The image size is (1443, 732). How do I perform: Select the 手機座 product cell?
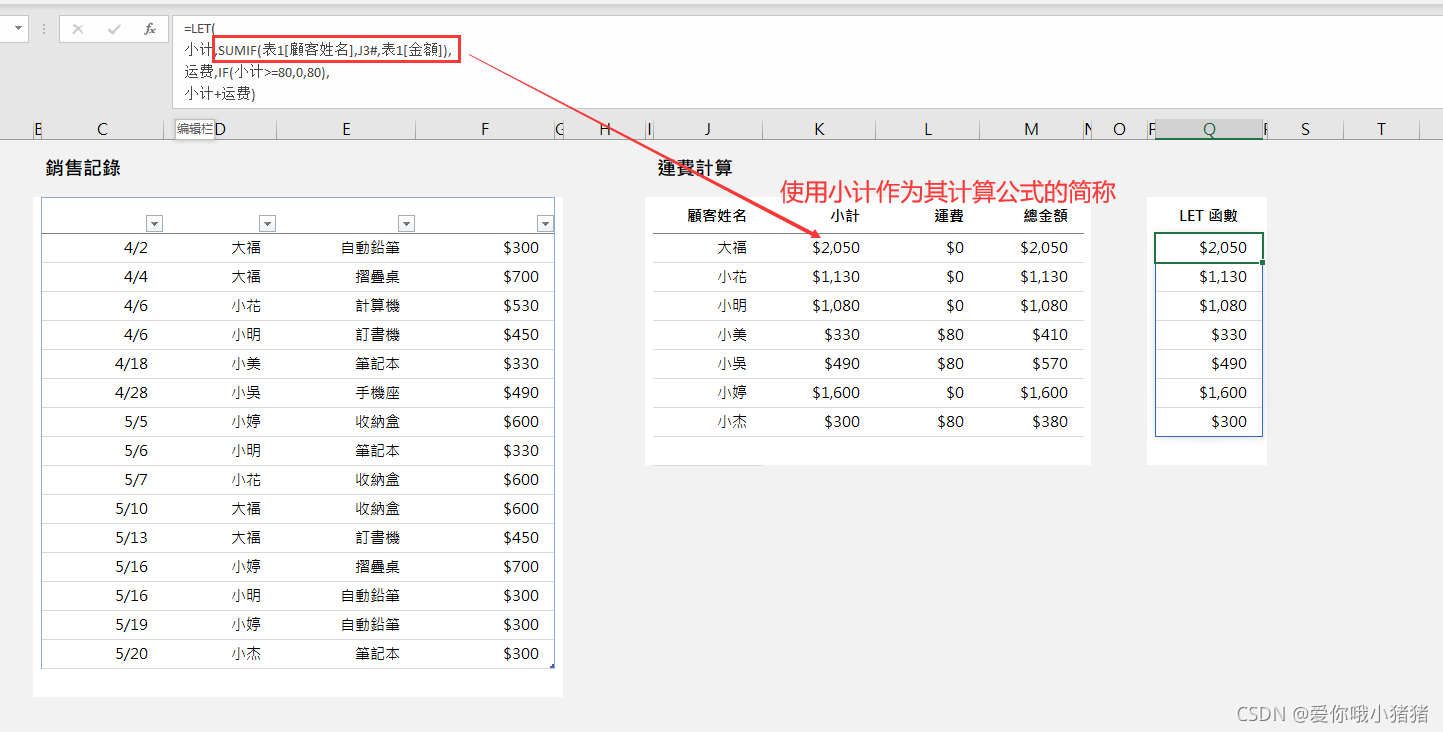tap(346, 393)
